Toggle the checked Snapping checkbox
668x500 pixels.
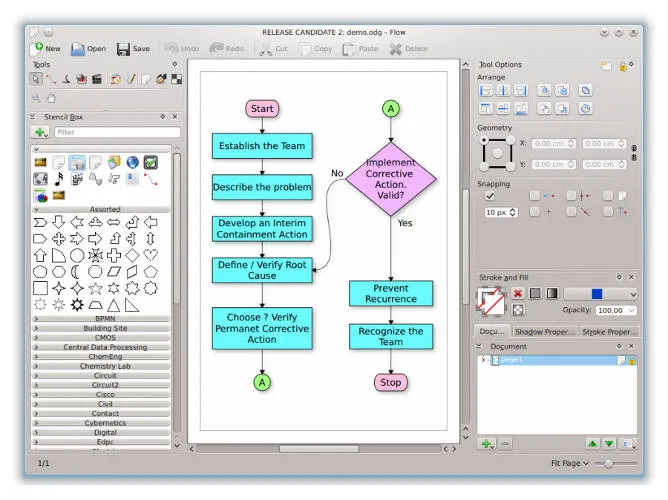[489, 196]
